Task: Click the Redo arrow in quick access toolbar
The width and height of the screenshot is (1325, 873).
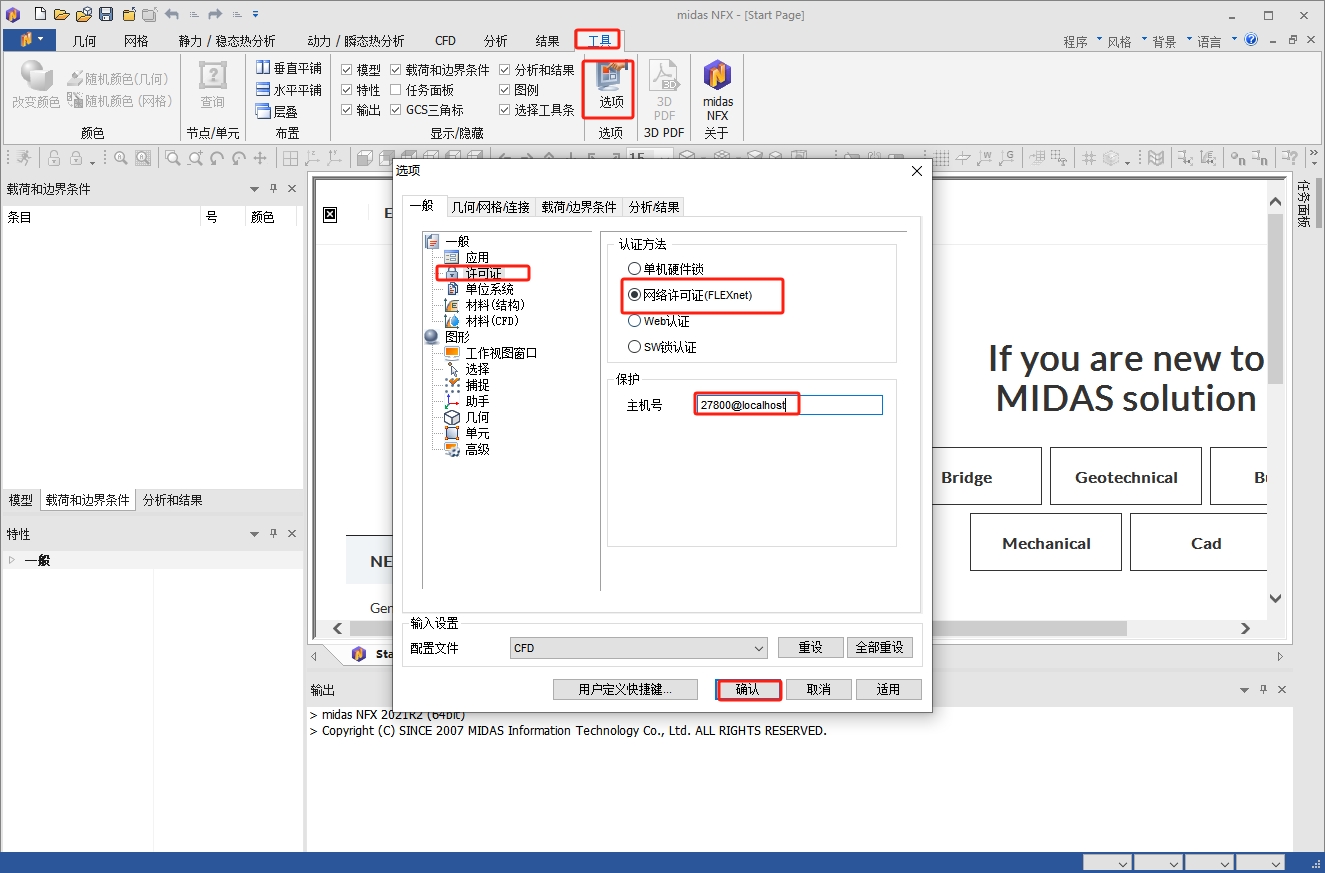Action: tap(214, 15)
